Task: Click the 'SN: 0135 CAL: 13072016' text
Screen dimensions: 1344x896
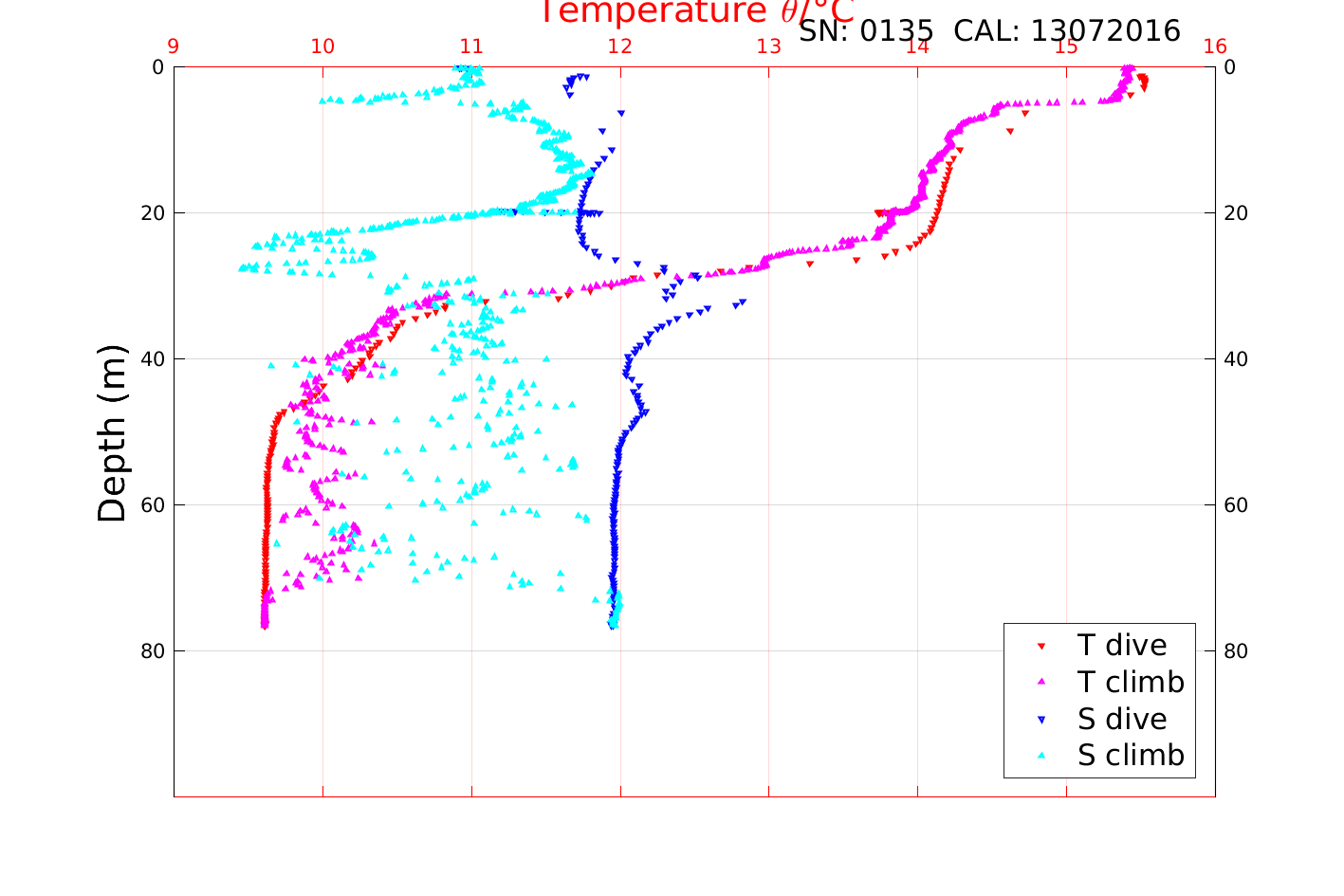Action: coord(989,31)
